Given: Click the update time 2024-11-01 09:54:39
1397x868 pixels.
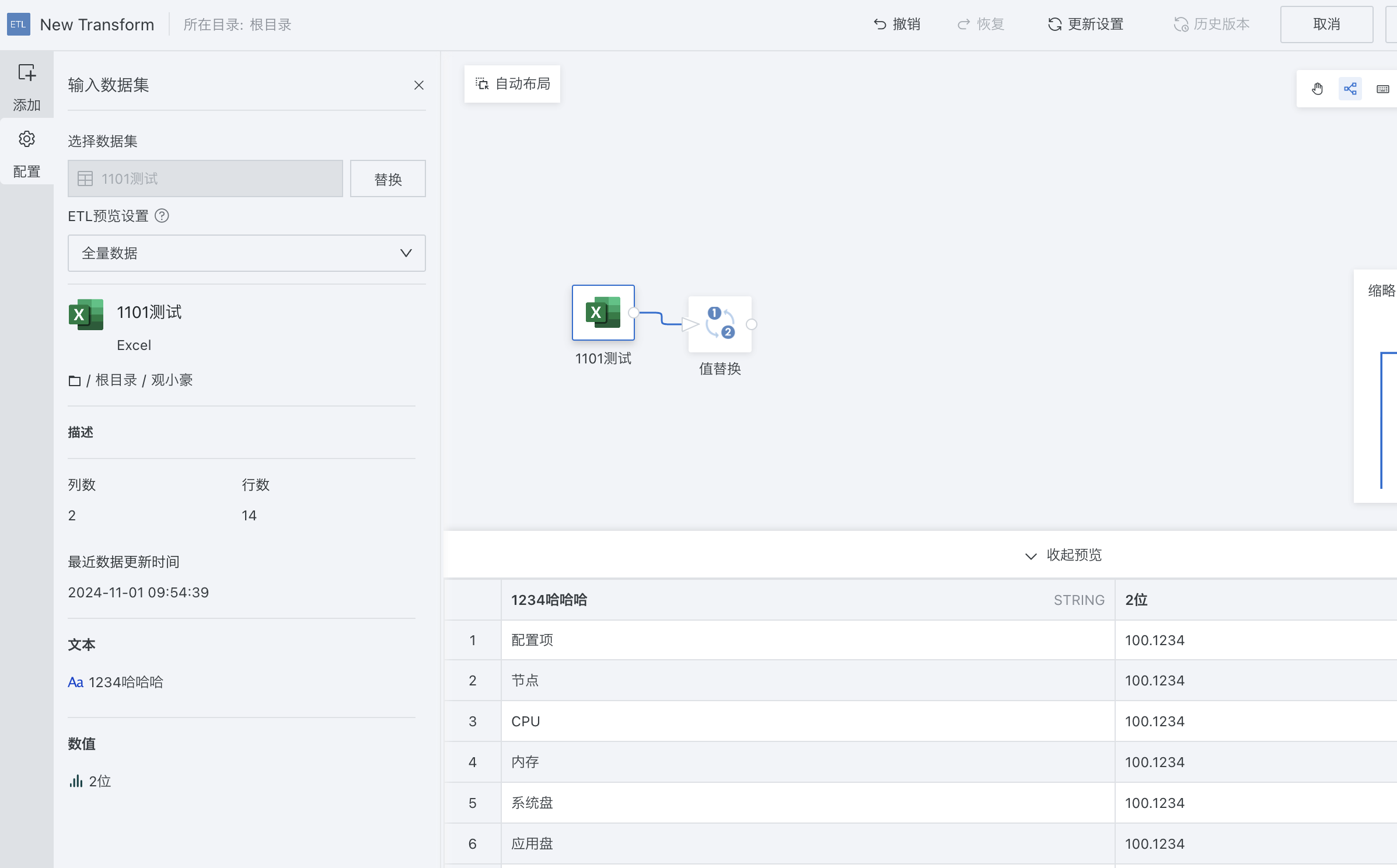Looking at the screenshot, I should [x=138, y=592].
